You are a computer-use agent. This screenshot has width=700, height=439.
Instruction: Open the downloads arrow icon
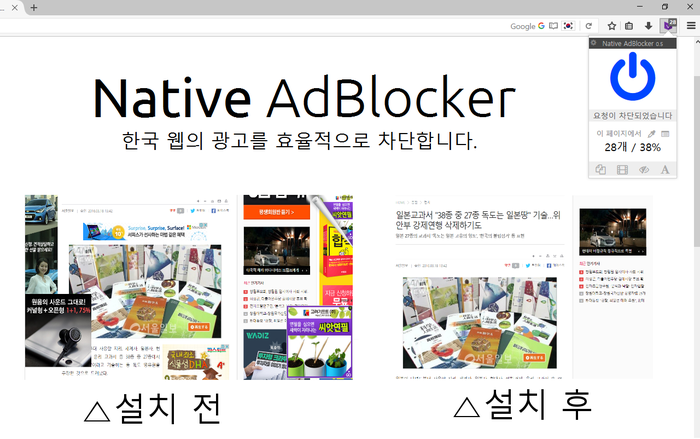[648, 26]
